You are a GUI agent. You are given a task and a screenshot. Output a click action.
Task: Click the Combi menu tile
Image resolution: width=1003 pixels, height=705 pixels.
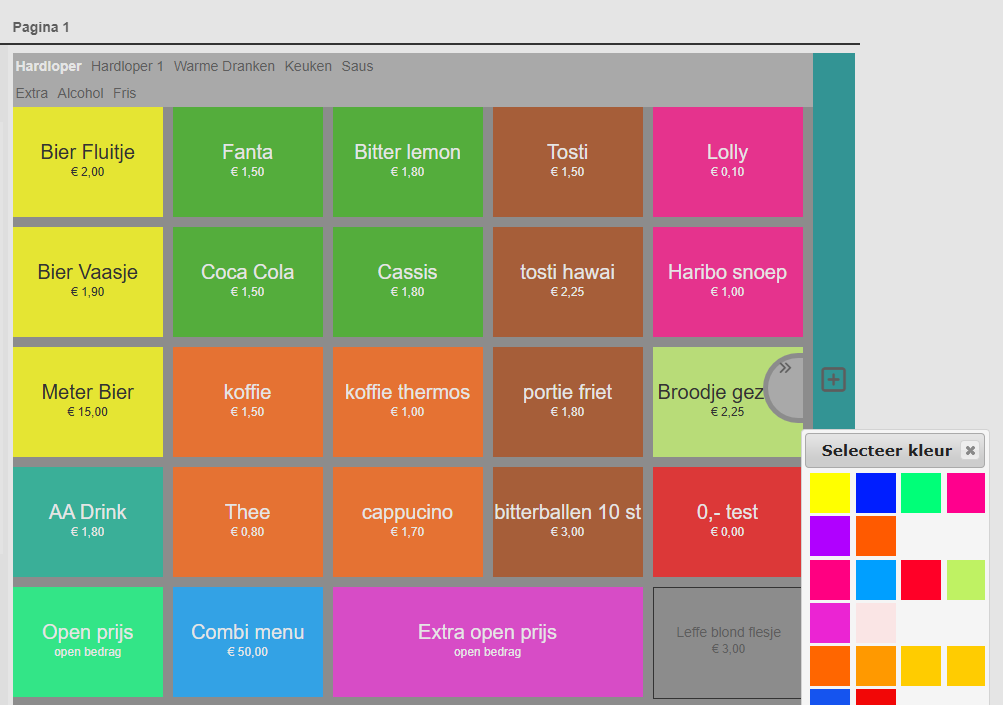248,641
